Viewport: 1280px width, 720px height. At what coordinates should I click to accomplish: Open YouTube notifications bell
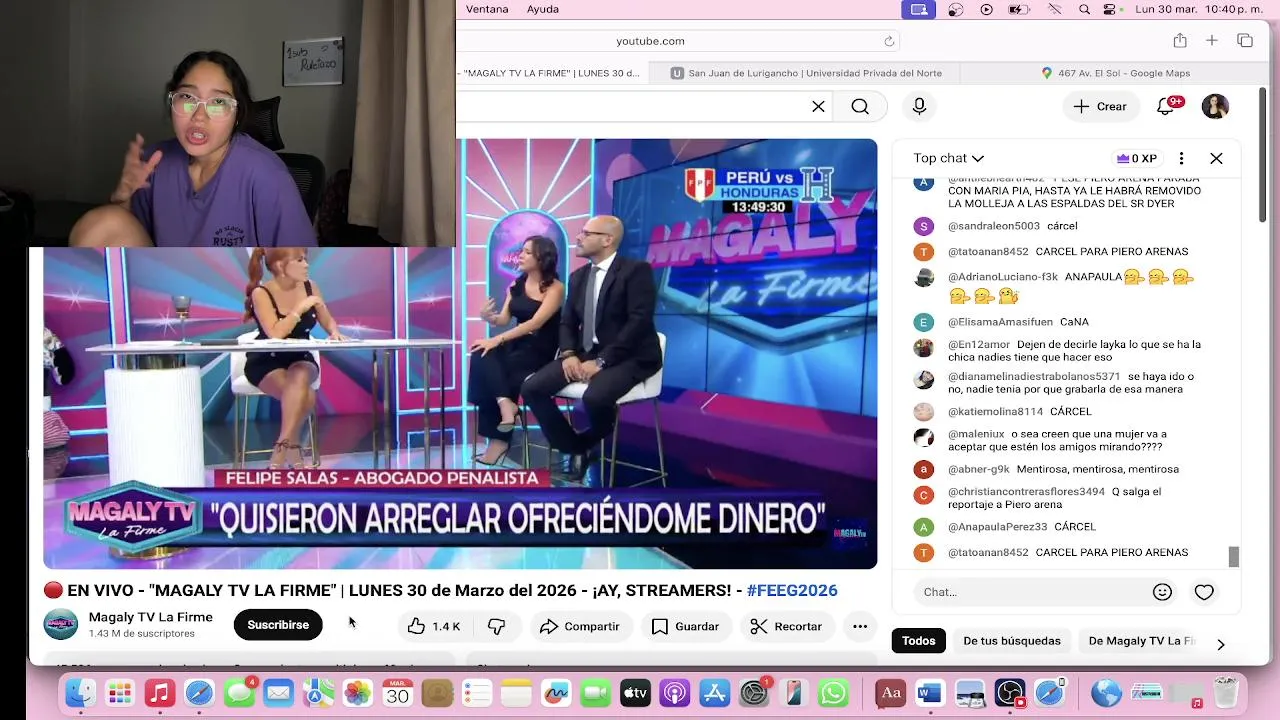[x=1165, y=106]
